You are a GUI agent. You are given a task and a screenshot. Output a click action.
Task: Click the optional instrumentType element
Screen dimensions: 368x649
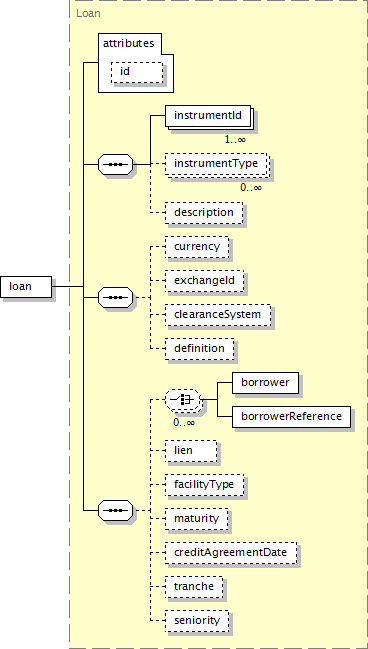(x=216, y=163)
